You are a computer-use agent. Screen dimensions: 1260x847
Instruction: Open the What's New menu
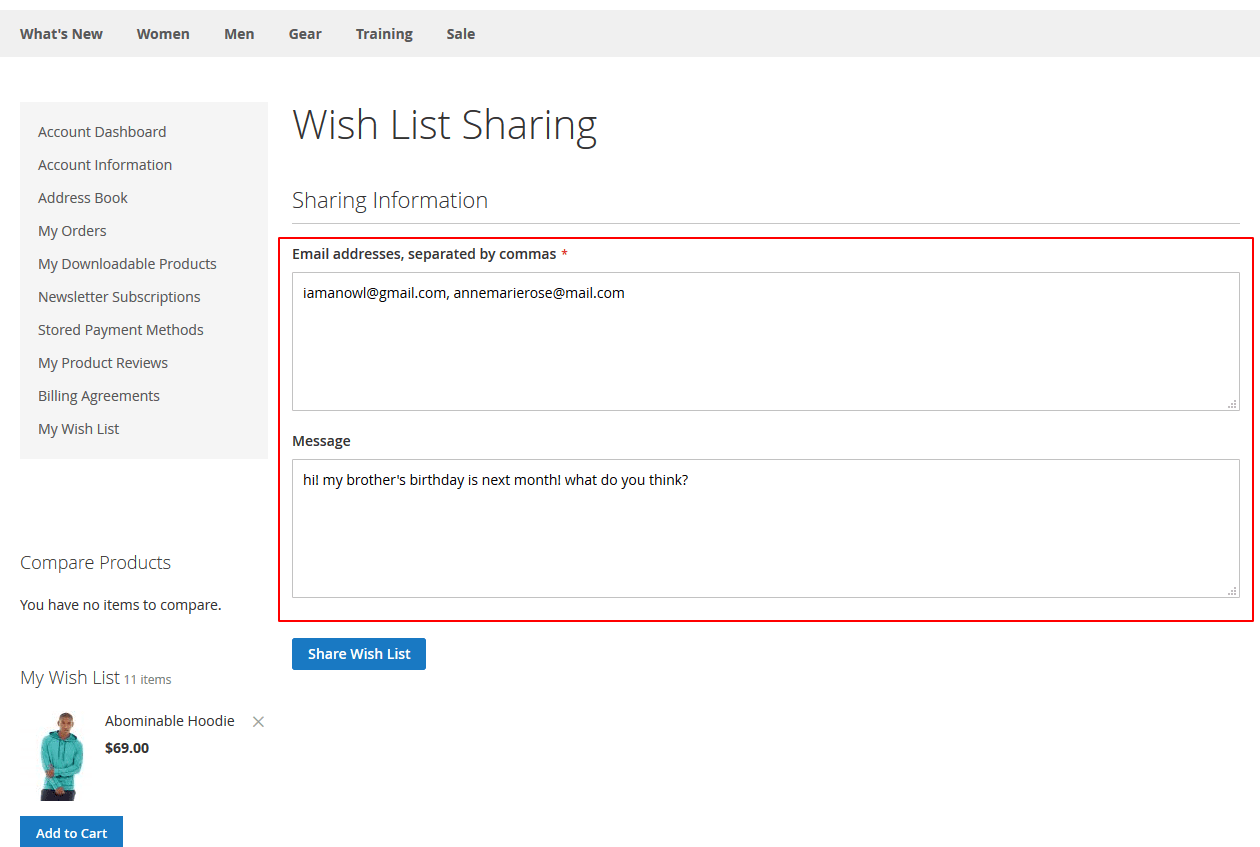(61, 33)
